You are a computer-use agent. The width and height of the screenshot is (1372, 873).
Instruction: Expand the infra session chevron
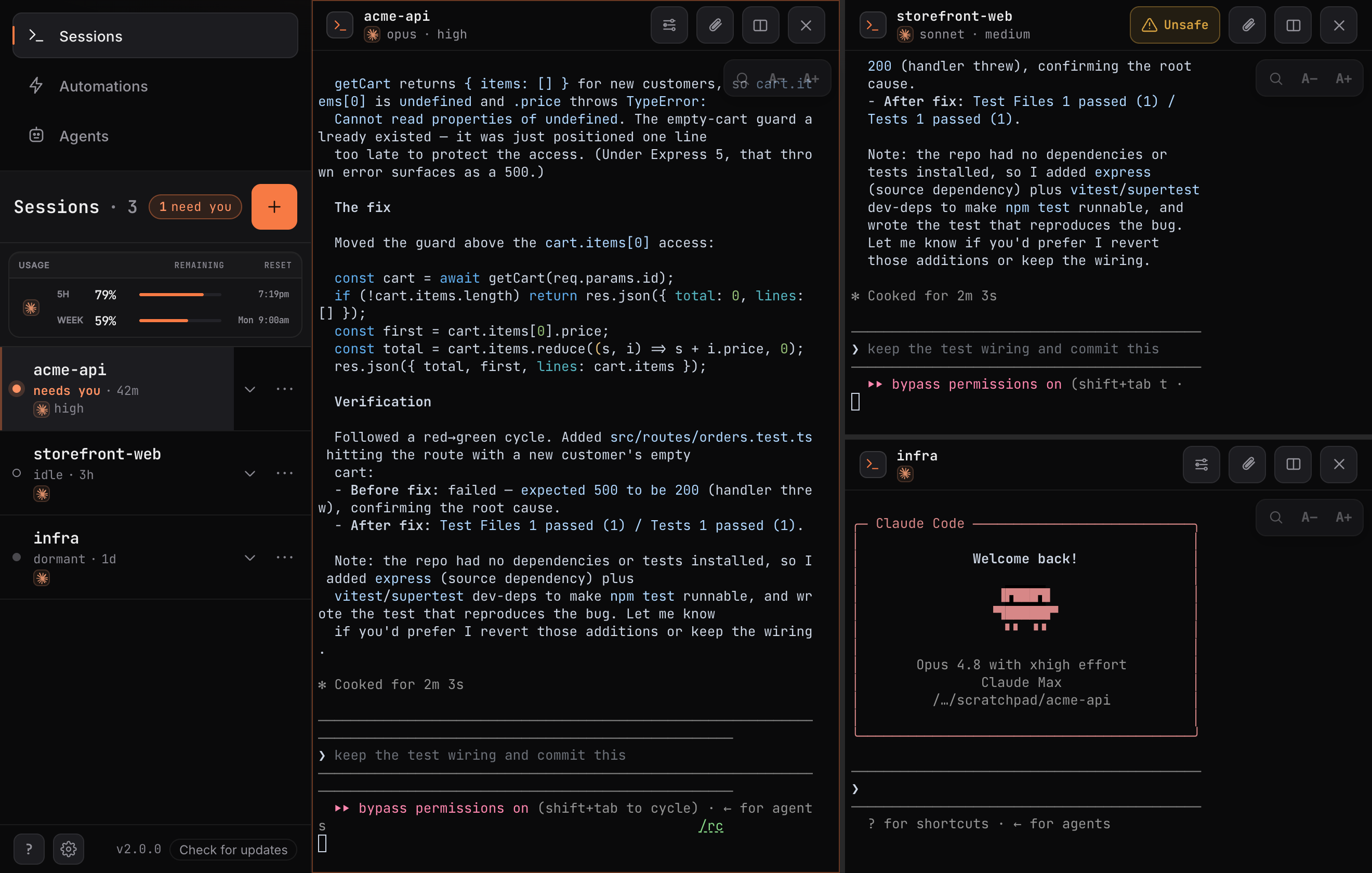click(x=249, y=558)
